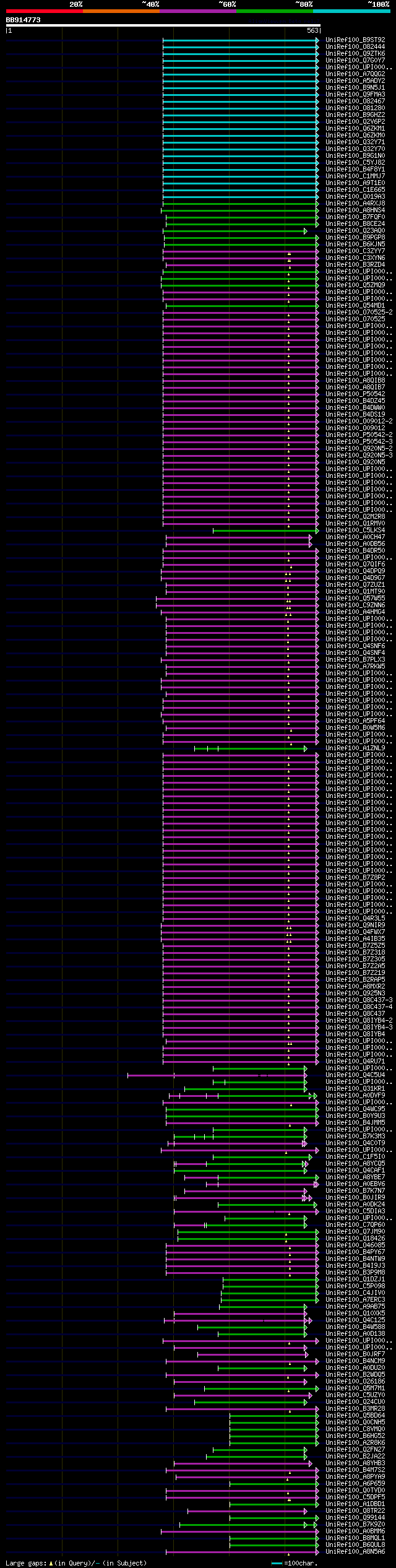Screen dimensions: 396x1568
Task: Select the UniRef100_Q18426 hit
Action: (355, 1238)
